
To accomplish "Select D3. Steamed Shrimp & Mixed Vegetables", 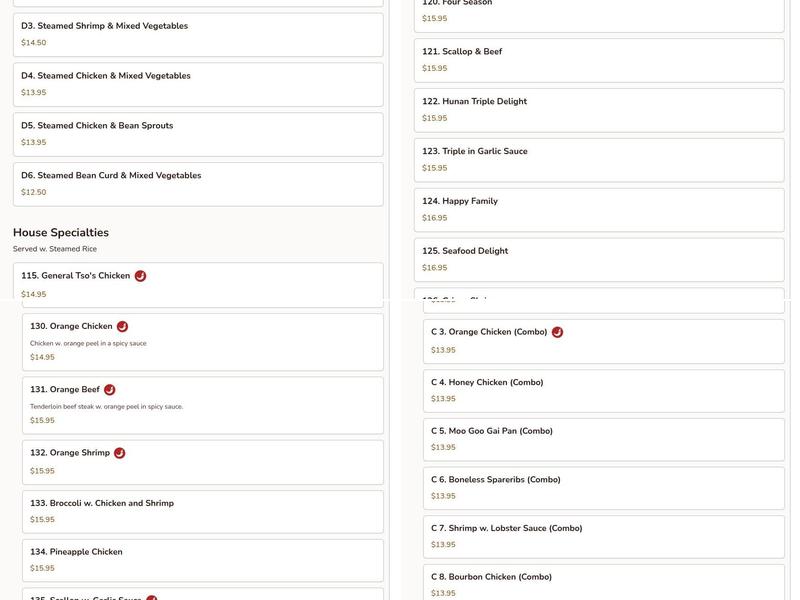I will (x=198, y=34).
